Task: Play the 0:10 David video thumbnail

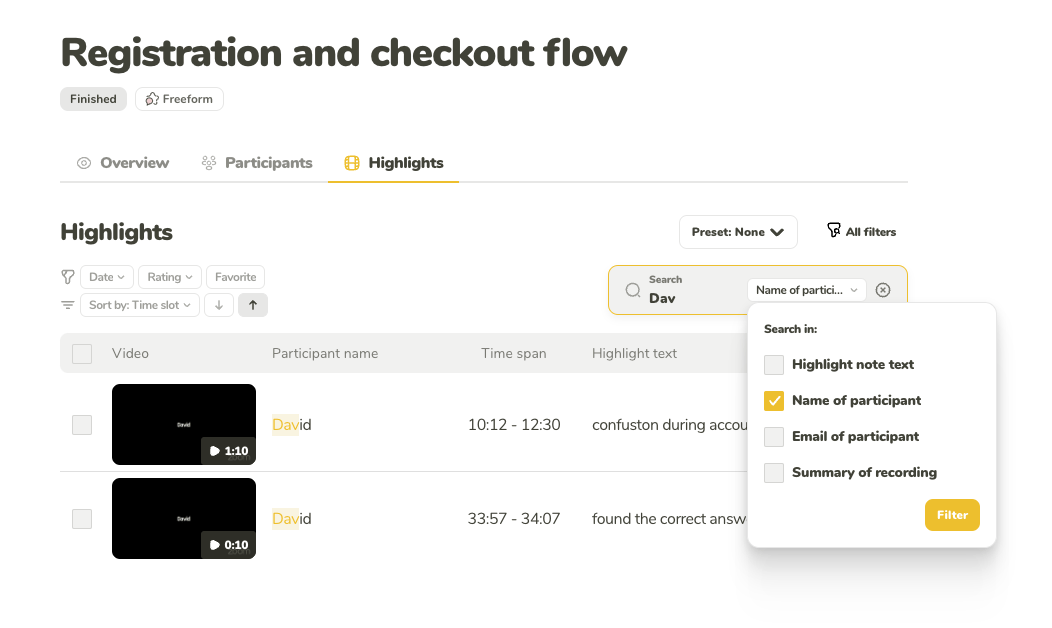Action: coord(184,518)
